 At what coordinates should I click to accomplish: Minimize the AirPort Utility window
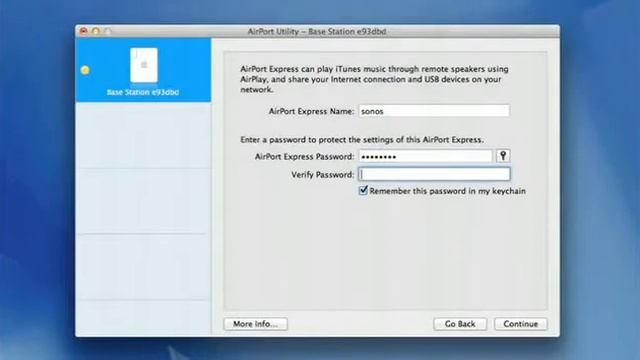click(x=96, y=31)
